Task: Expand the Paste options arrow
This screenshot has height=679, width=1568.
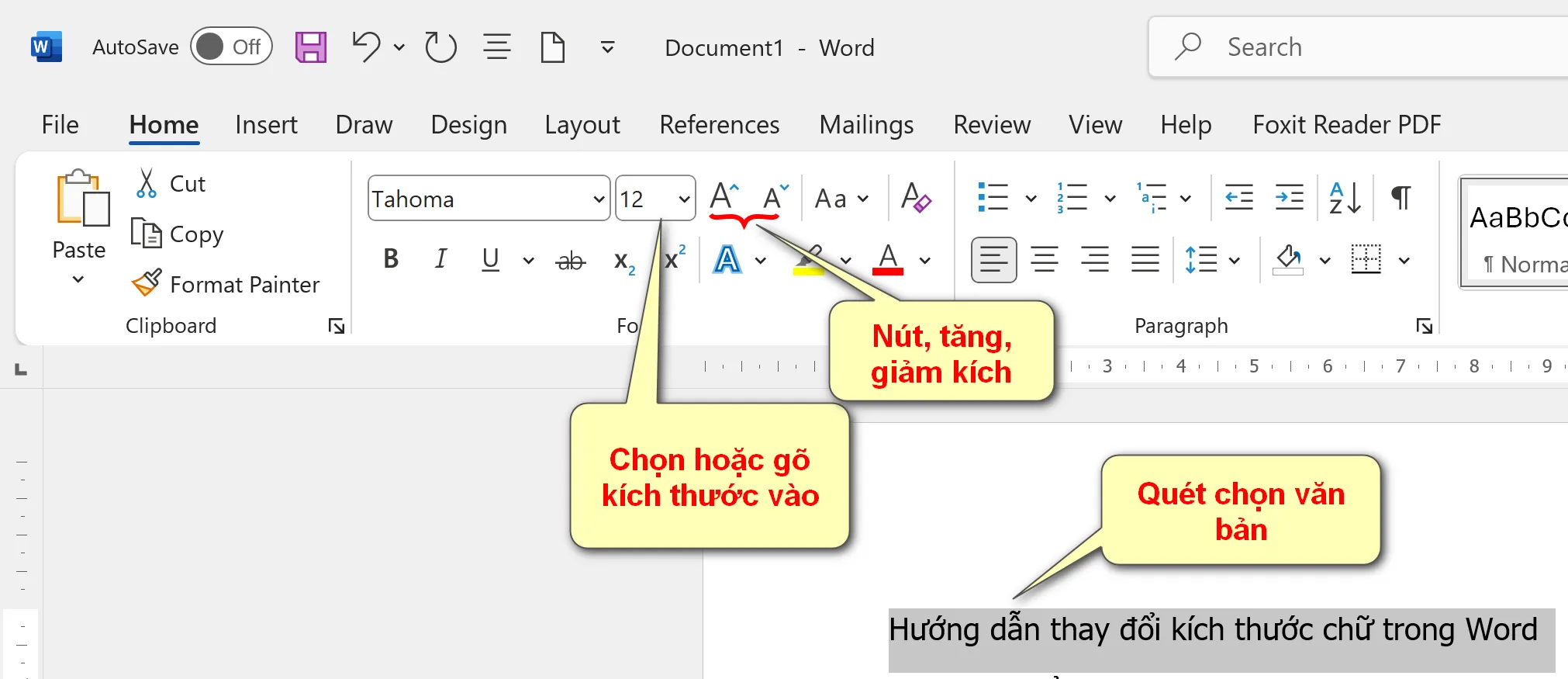Action: tap(78, 279)
